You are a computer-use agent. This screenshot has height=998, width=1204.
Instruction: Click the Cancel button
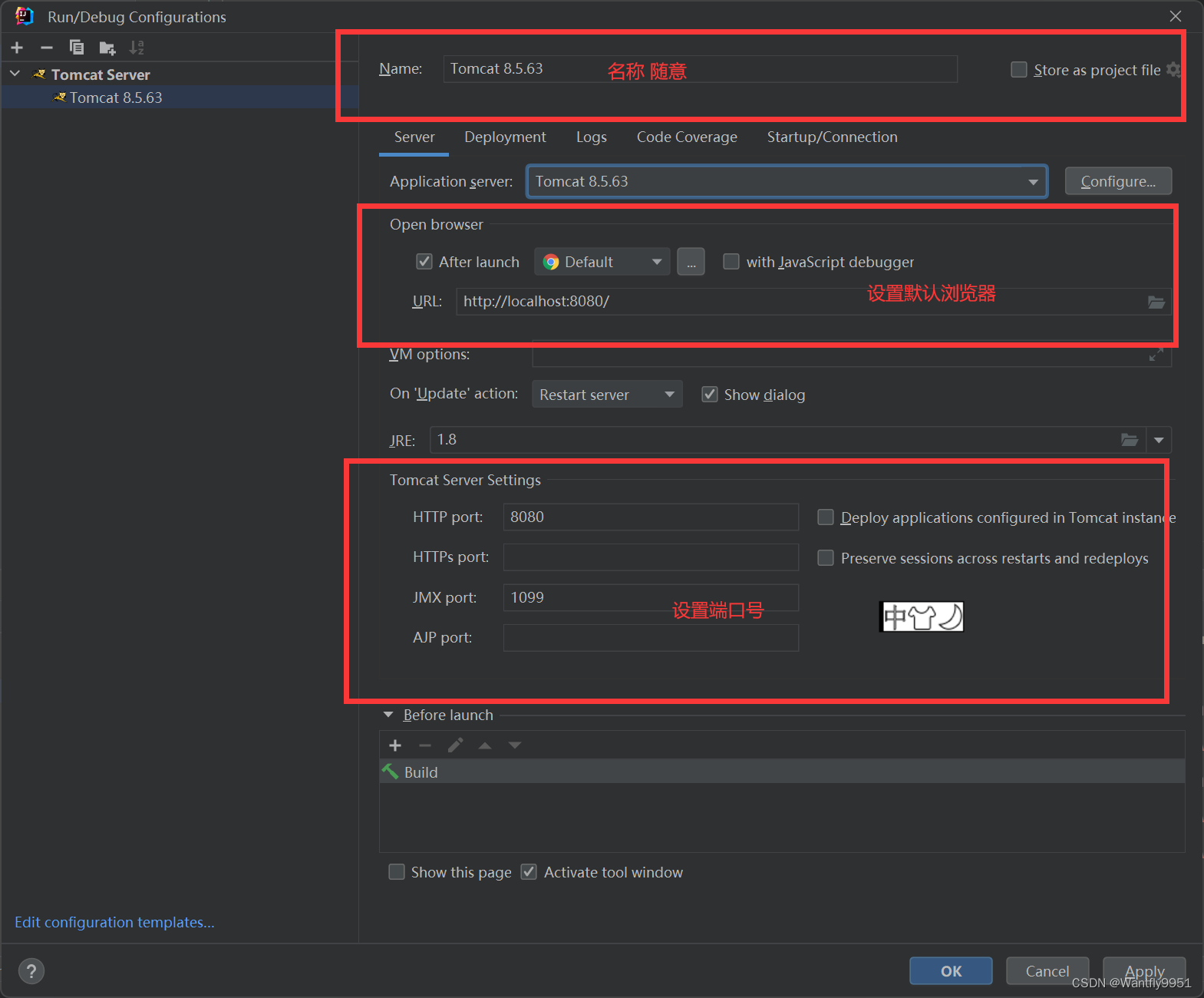[x=1047, y=971]
